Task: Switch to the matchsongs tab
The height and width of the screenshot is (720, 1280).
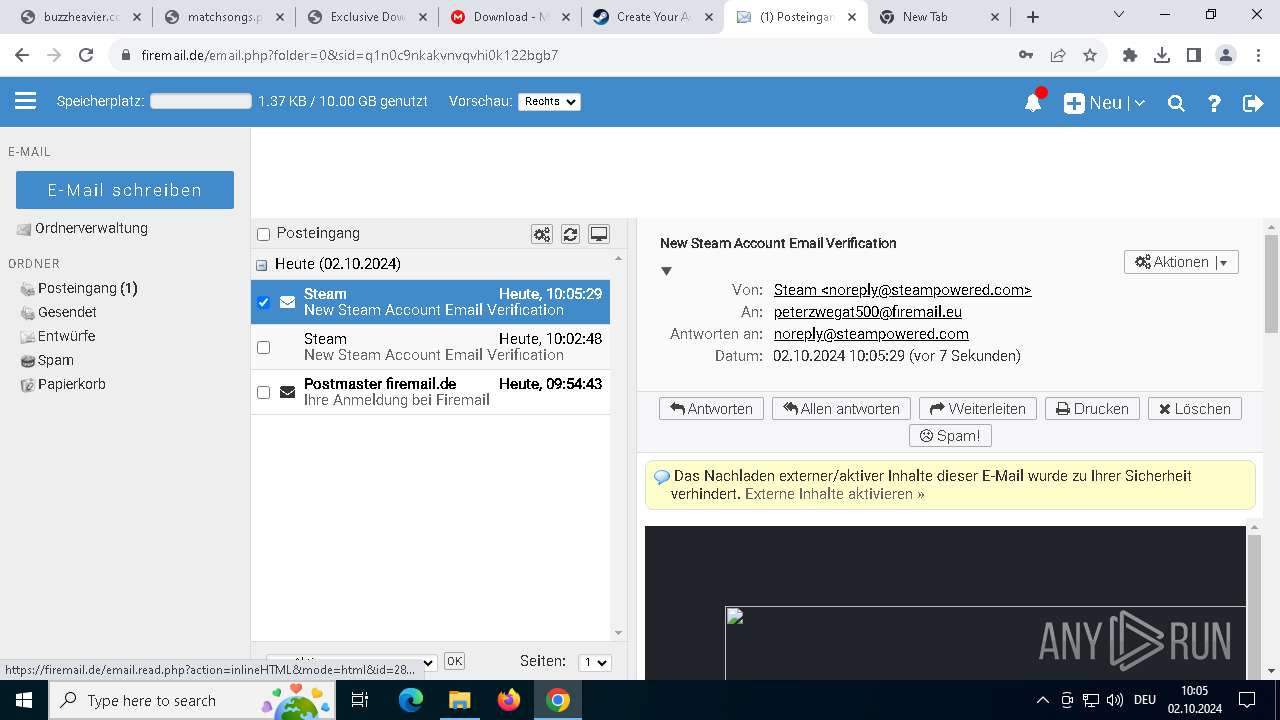Action: [x=225, y=17]
